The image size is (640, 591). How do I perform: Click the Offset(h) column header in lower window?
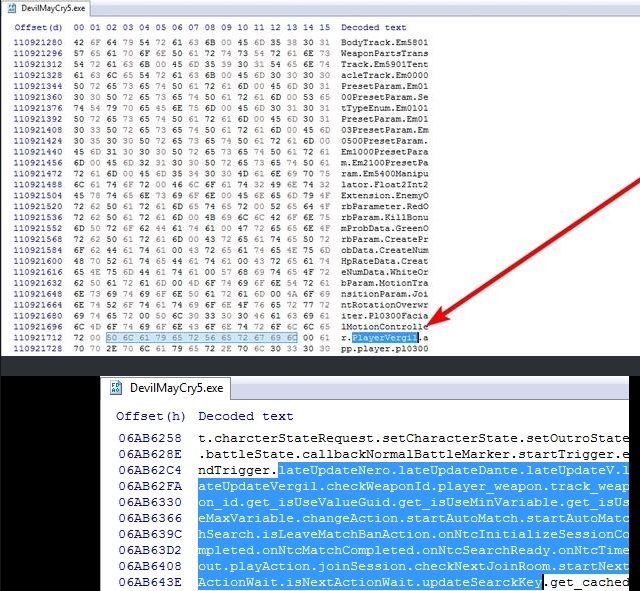coord(151,416)
